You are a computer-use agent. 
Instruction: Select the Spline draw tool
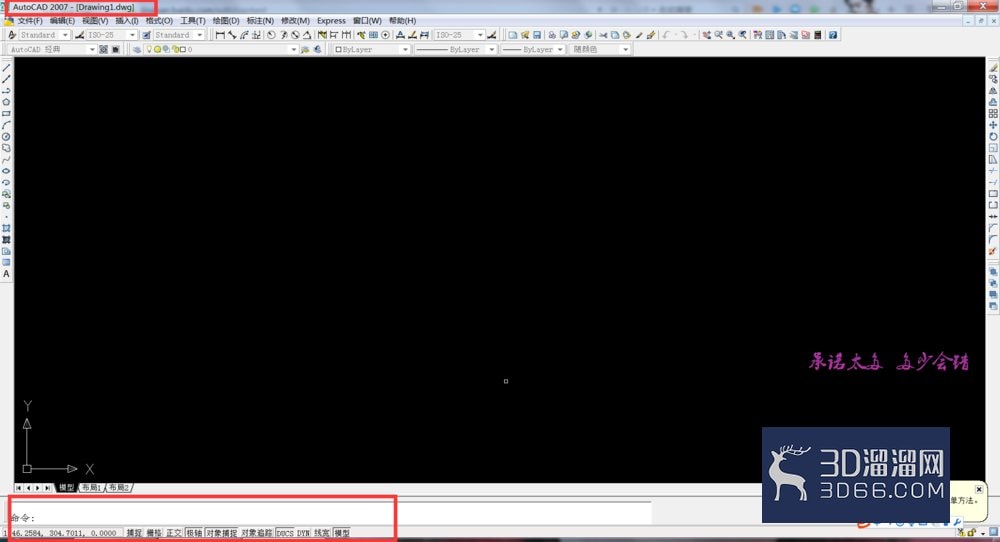(6, 159)
